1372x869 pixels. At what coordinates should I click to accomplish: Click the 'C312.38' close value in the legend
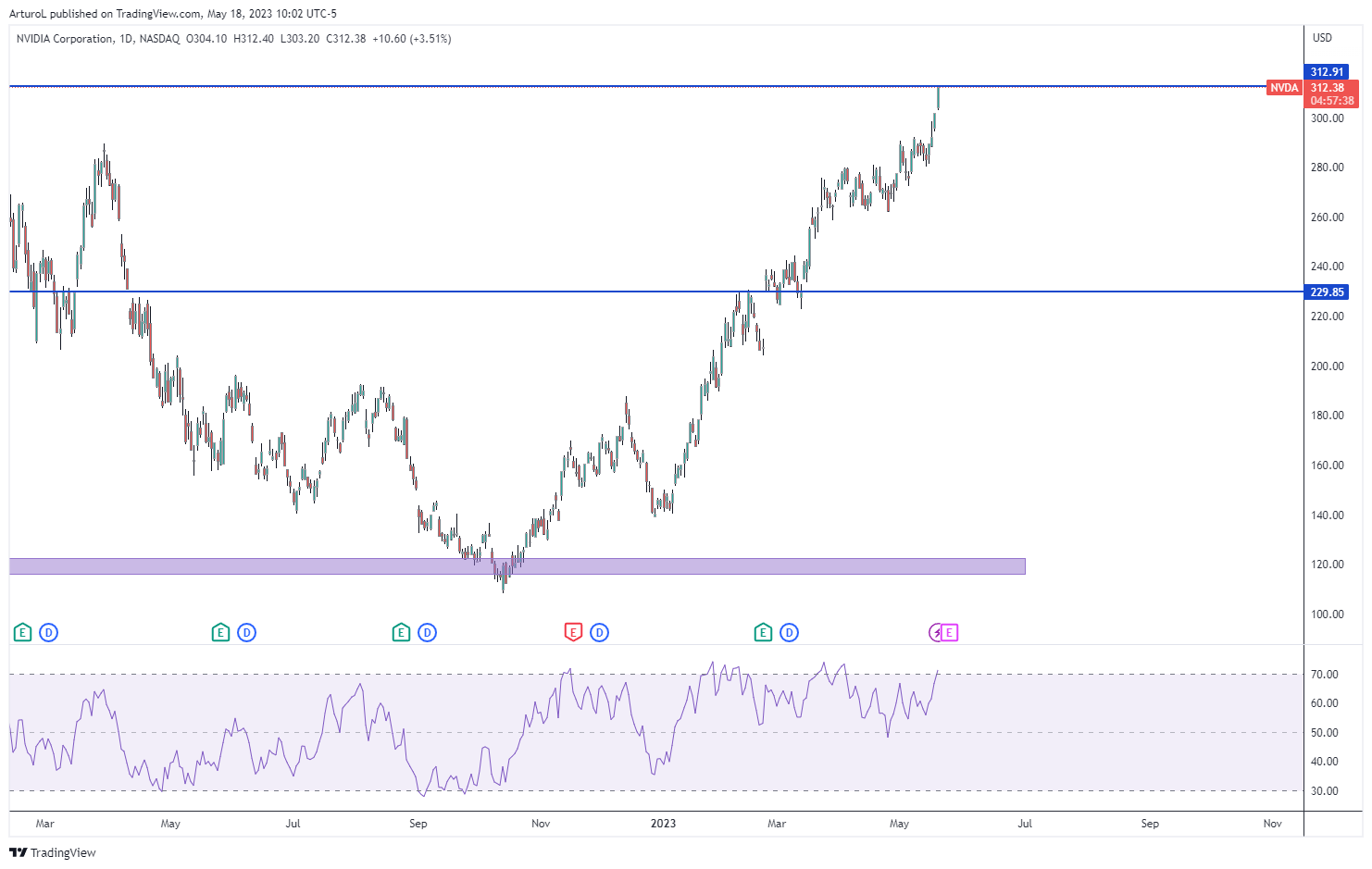tap(346, 39)
